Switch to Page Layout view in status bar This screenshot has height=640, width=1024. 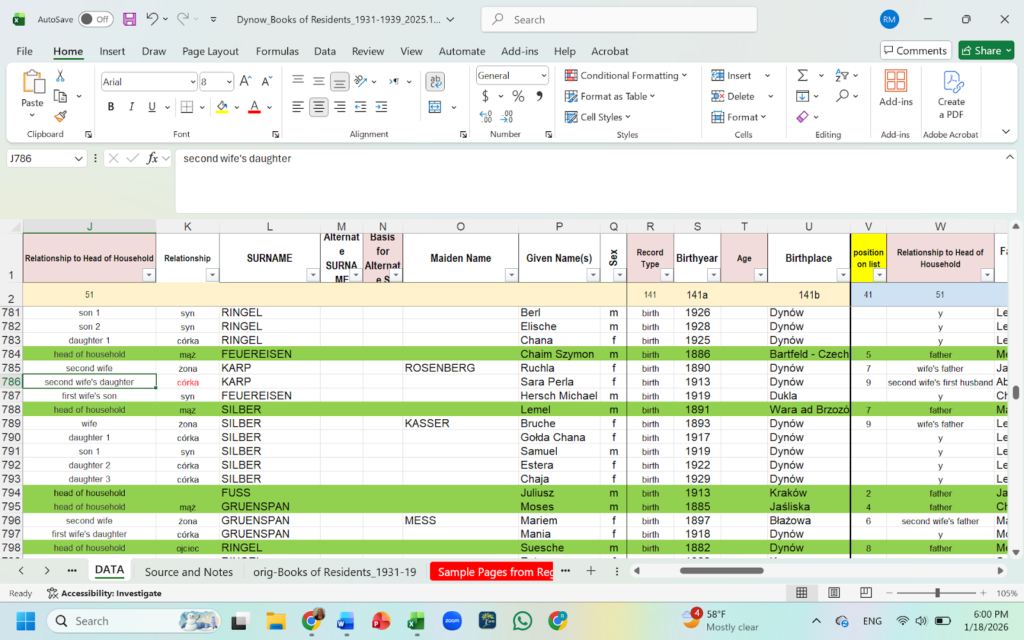tap(836, 593)
